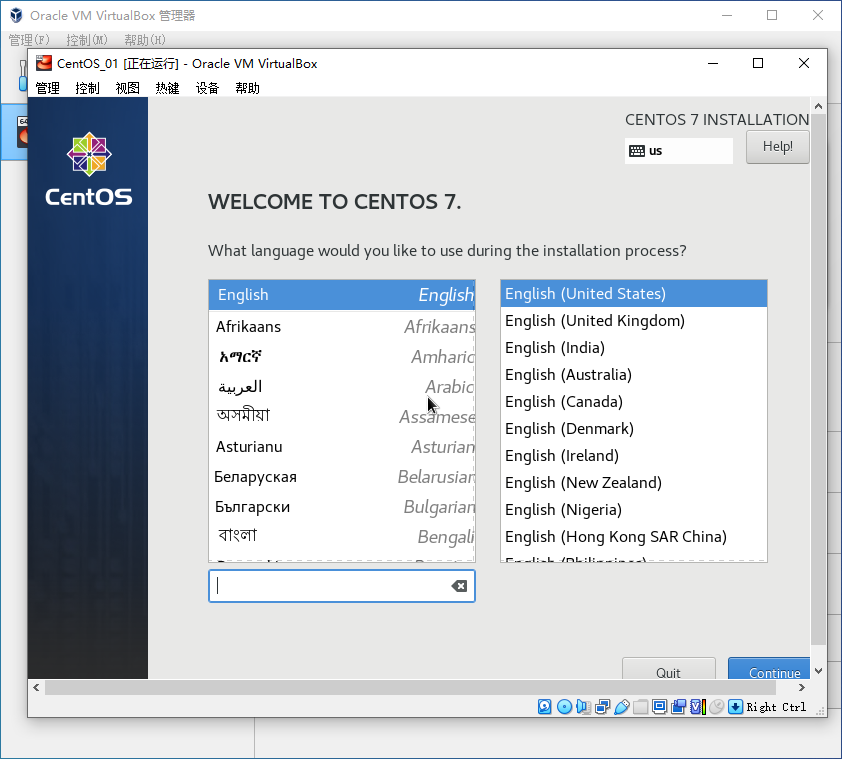Open 帮助(H) menu in VirtualBox manager window
This screenshot has width=842, height=759.
pyautogui.click(x=145, y=40)
